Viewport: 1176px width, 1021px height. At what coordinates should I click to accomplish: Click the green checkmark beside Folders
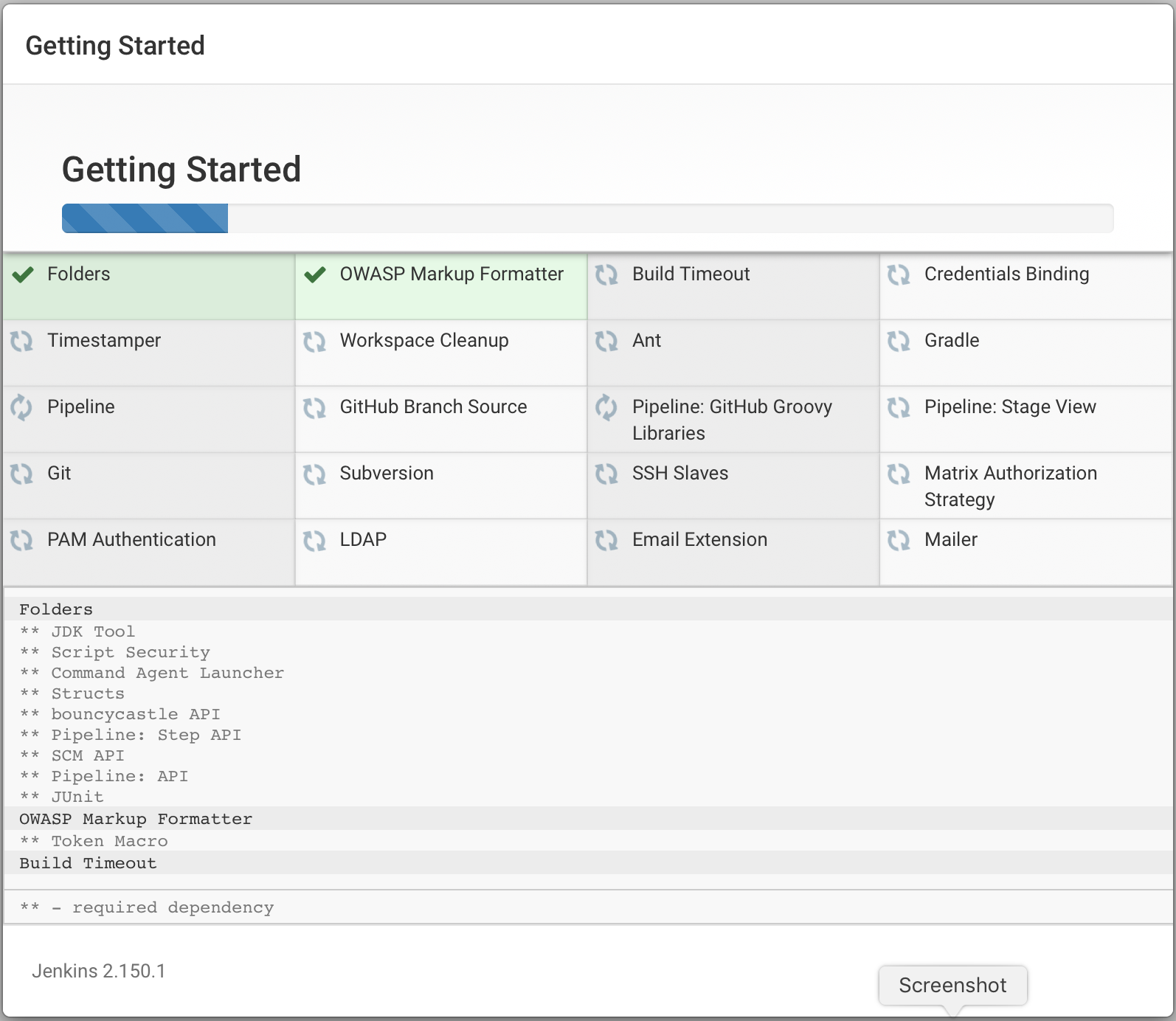click(24, 275)
